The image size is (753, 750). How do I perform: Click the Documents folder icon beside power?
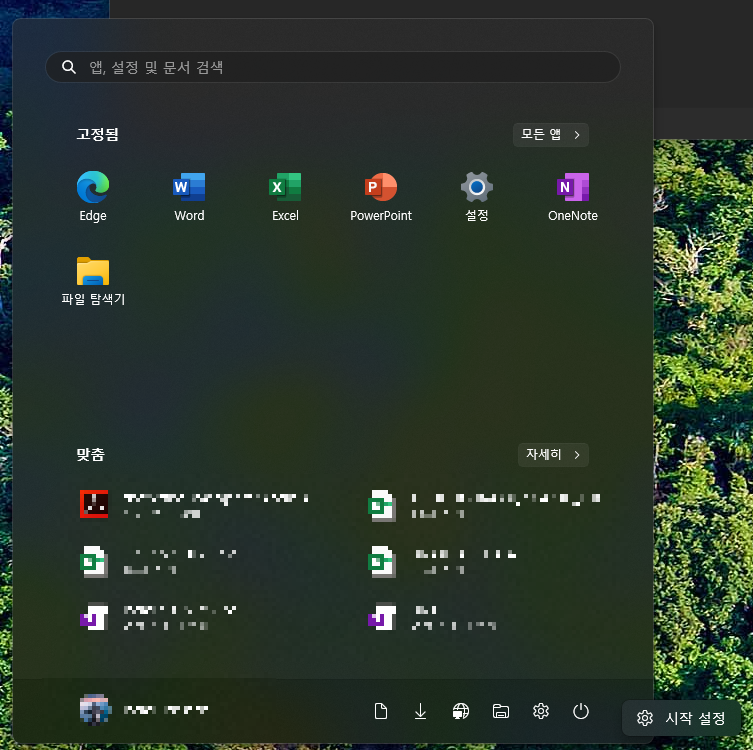[381, 711]
